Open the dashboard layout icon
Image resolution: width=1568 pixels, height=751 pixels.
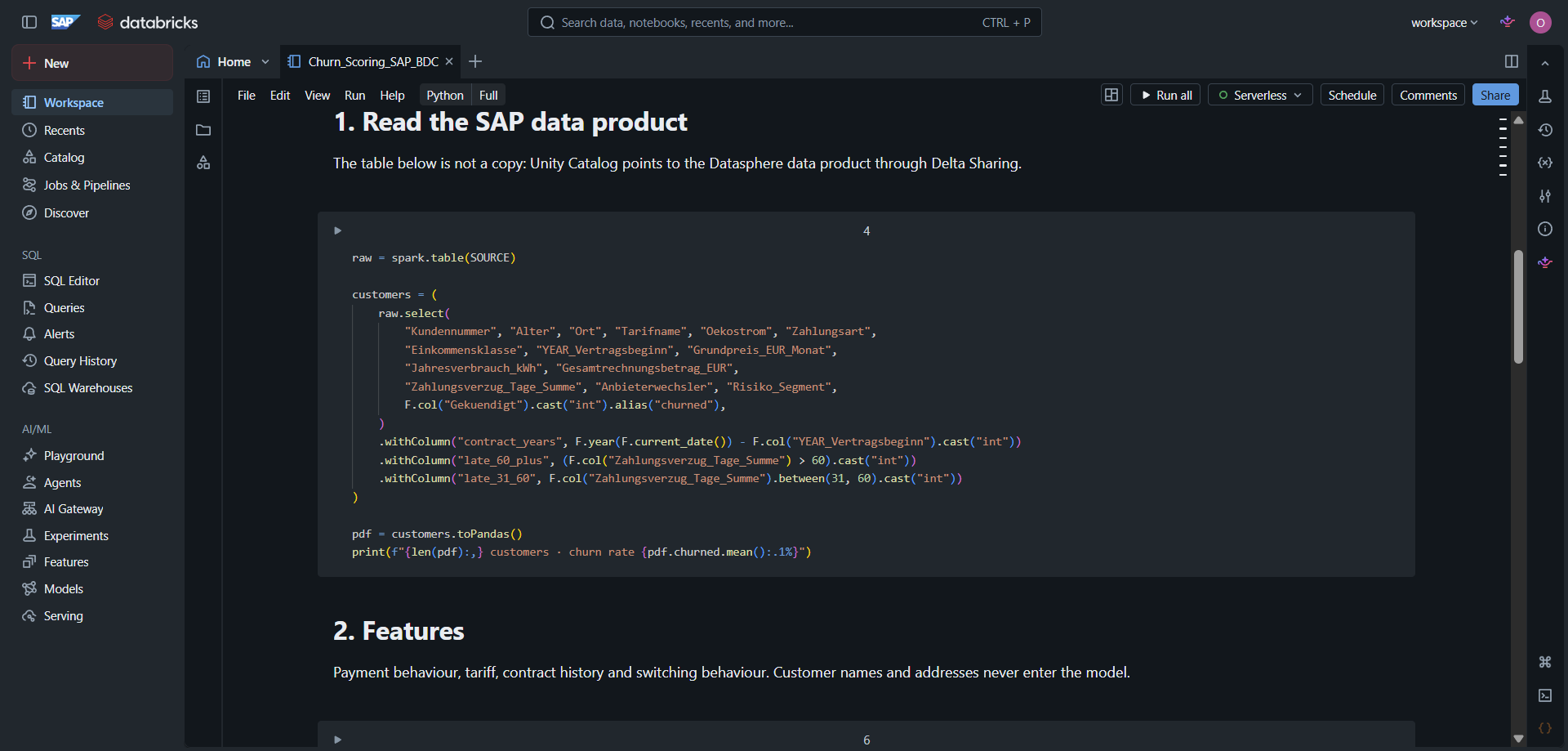[x=1111, y=95]
